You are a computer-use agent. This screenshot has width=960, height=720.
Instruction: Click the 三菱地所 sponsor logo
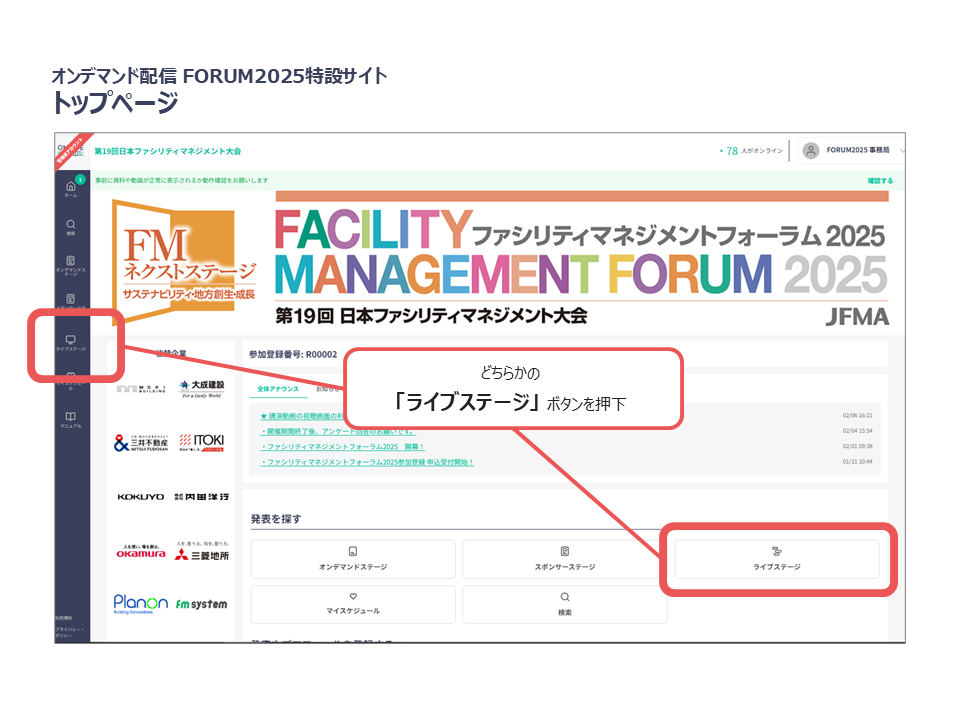(x=202, y=552)
